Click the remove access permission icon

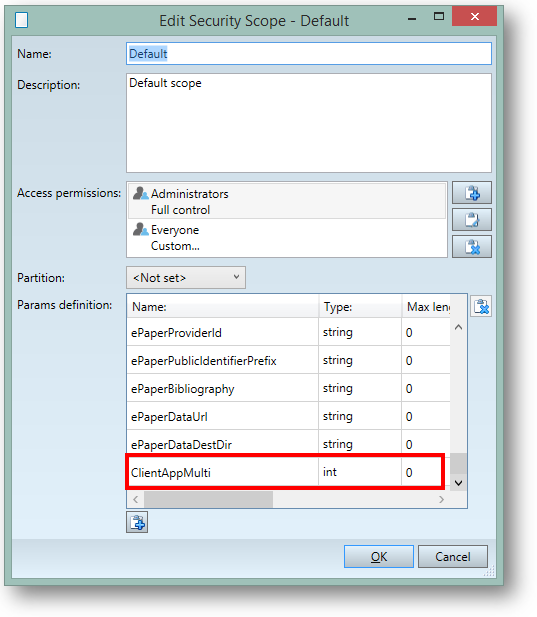[472, 247]
